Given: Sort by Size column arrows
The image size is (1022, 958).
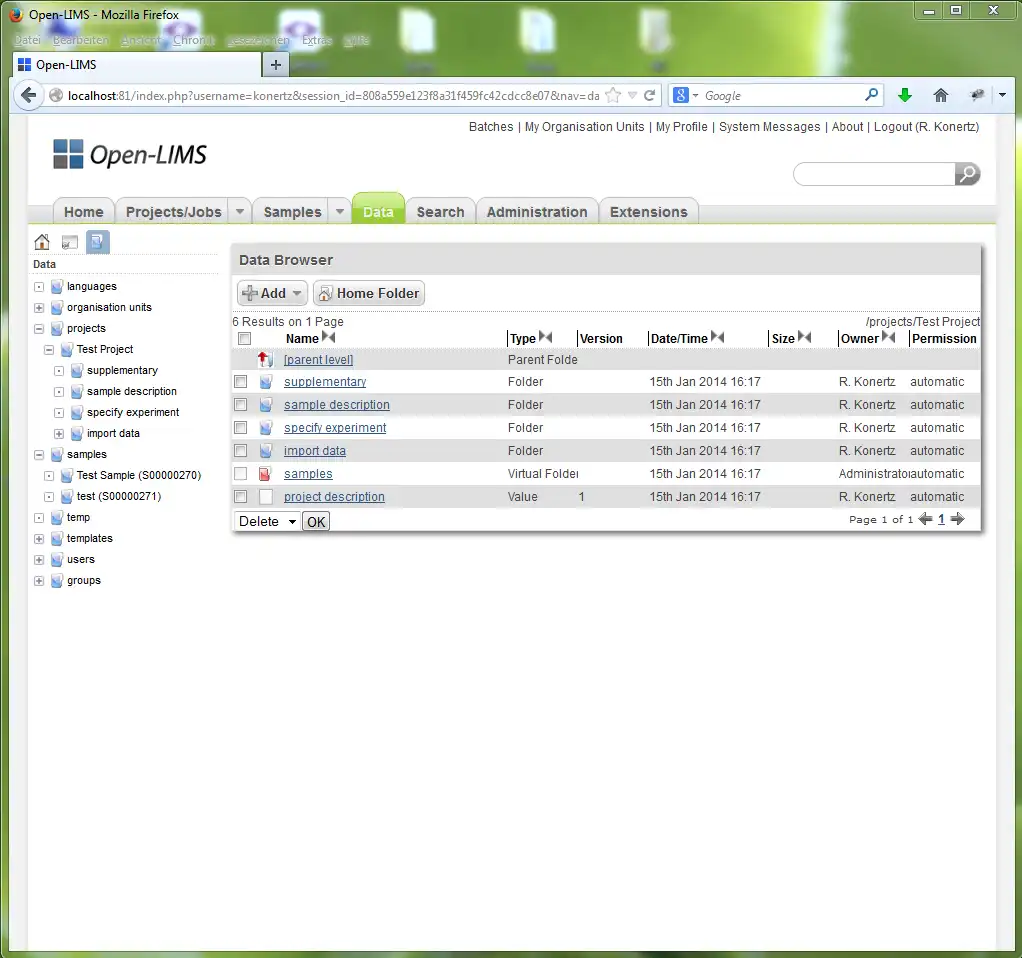Looking at the screenshot, I should coord(804,338).
